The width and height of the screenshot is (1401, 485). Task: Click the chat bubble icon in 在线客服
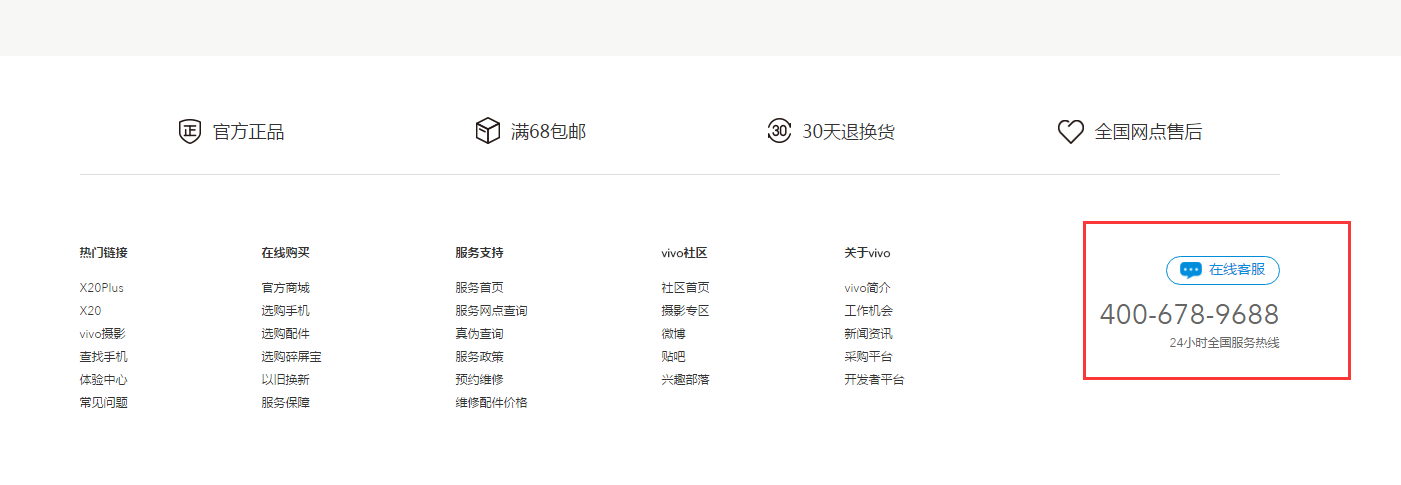click(x=1190, y=270)
